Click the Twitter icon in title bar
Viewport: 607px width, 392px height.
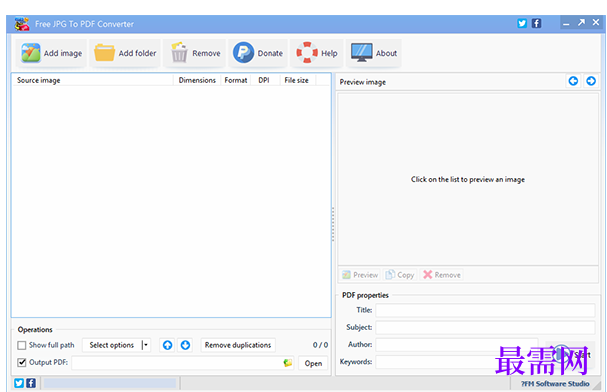pyautogui.click(x=522, y=23)
